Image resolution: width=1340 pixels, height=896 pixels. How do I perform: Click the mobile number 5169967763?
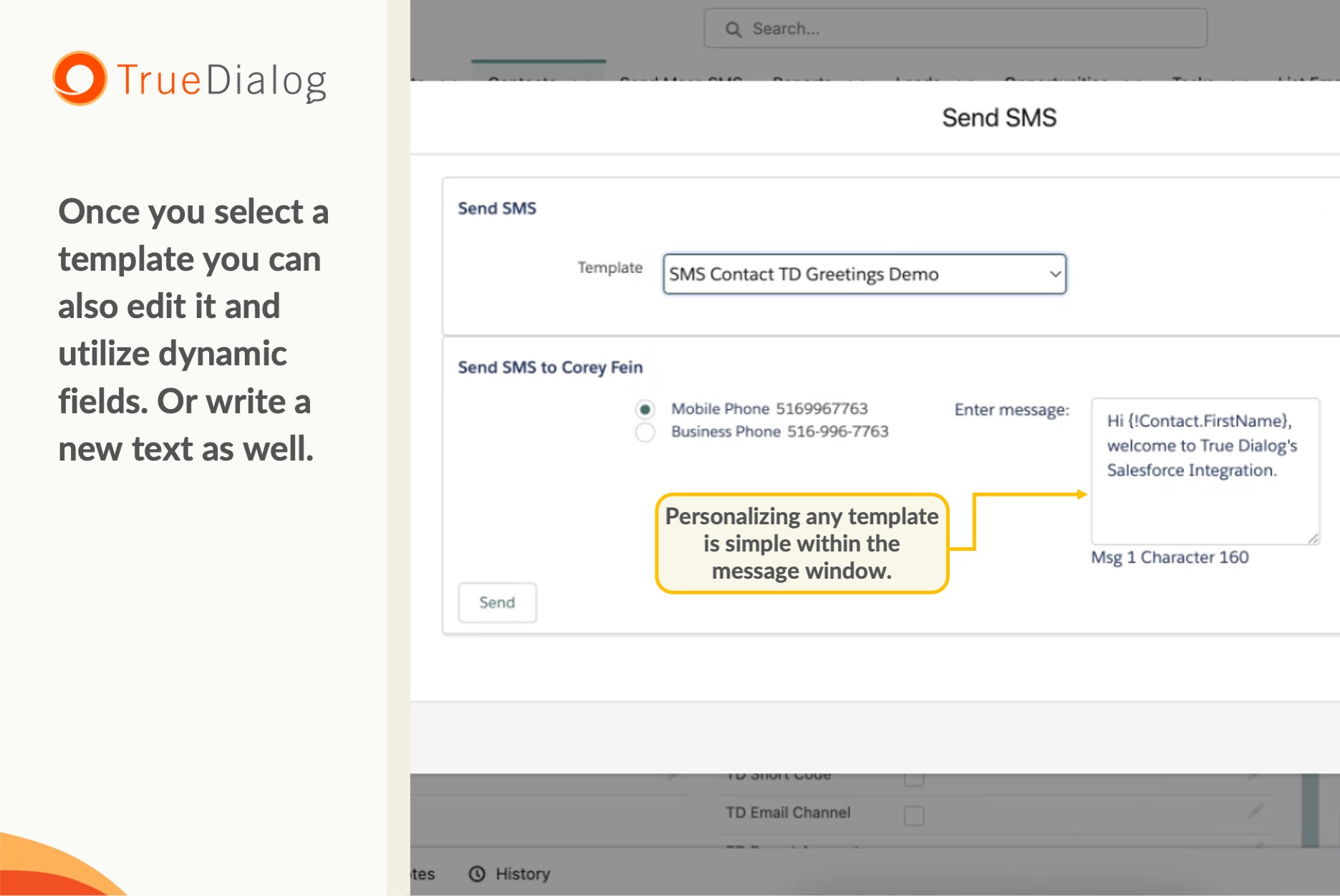(821, 409)
